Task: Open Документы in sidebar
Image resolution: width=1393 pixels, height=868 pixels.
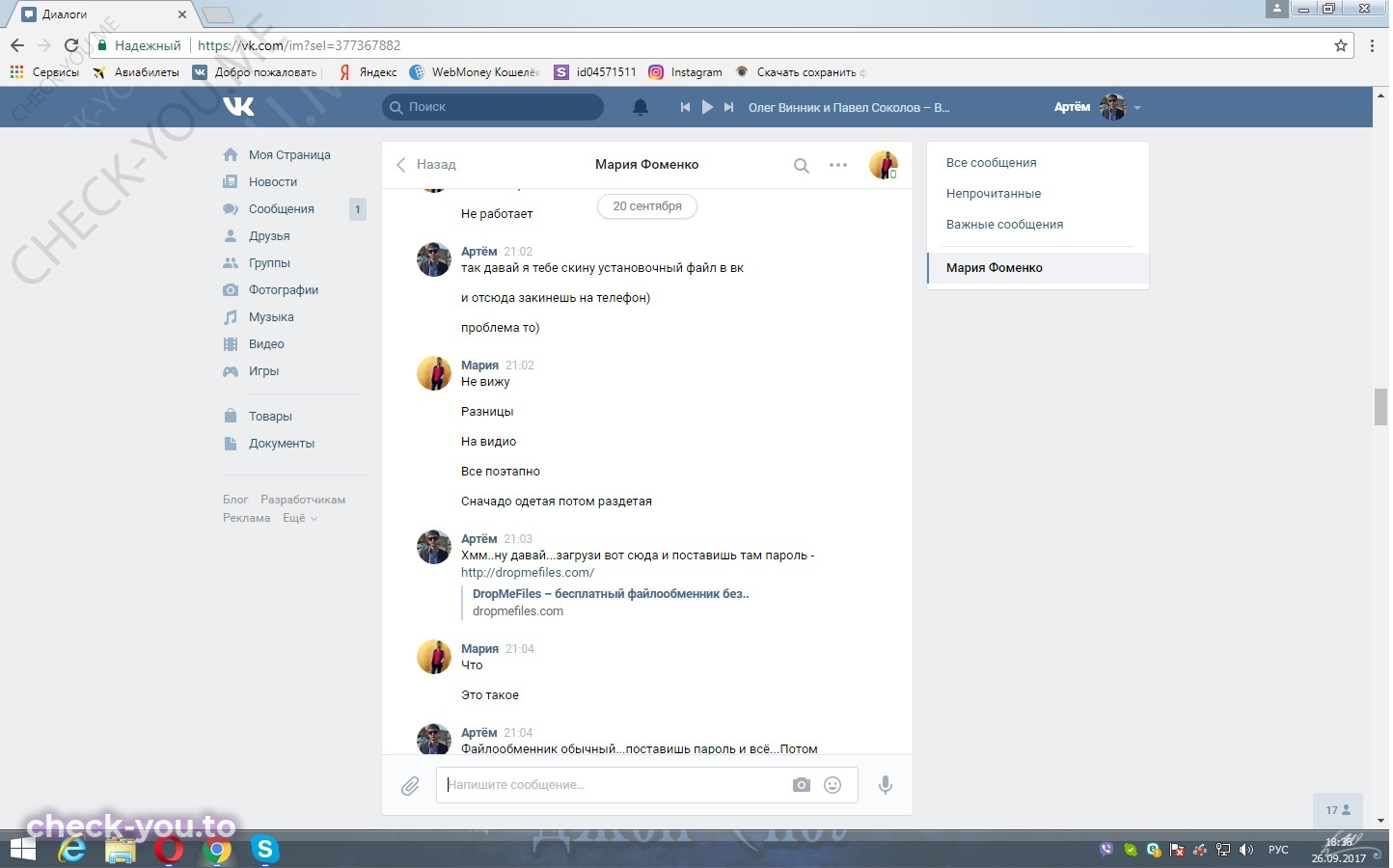Action: click(x=282, y=444)
